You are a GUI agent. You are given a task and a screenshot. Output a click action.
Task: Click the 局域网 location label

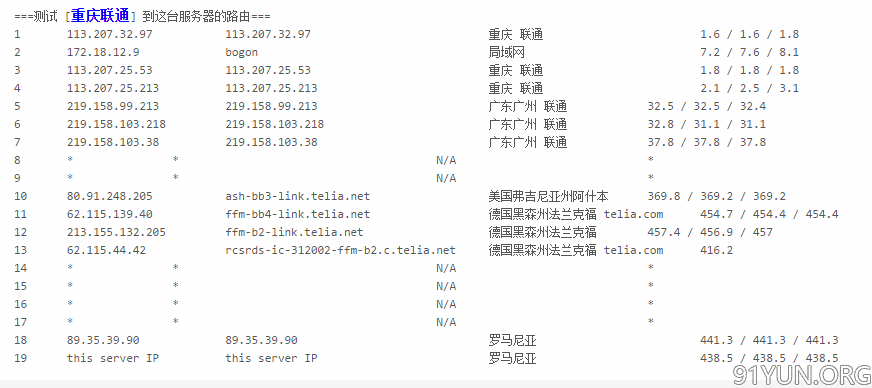click(507, 53)
